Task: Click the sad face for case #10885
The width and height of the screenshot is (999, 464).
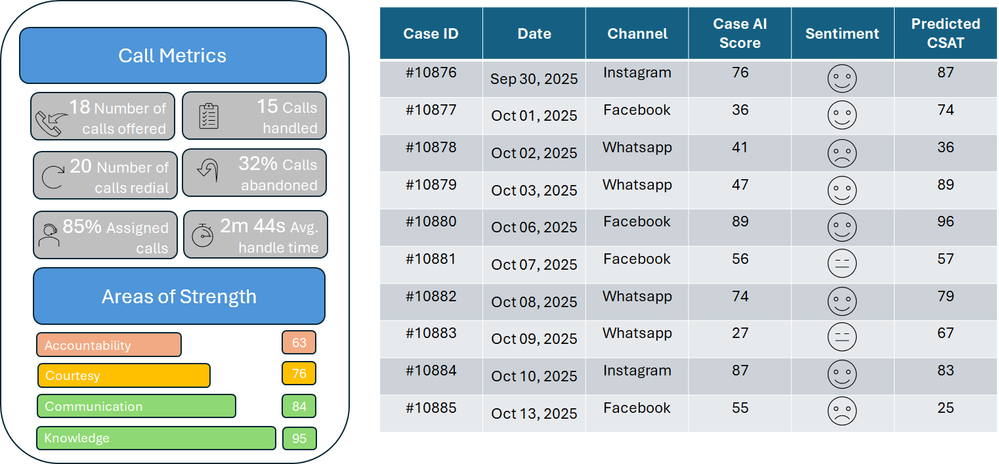Action: 842,414
